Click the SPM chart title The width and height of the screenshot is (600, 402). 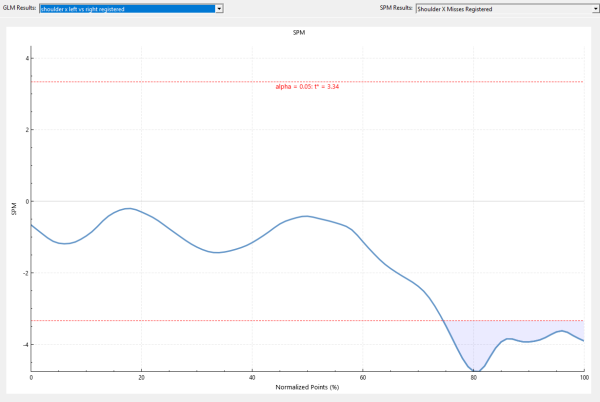point(299,33)
